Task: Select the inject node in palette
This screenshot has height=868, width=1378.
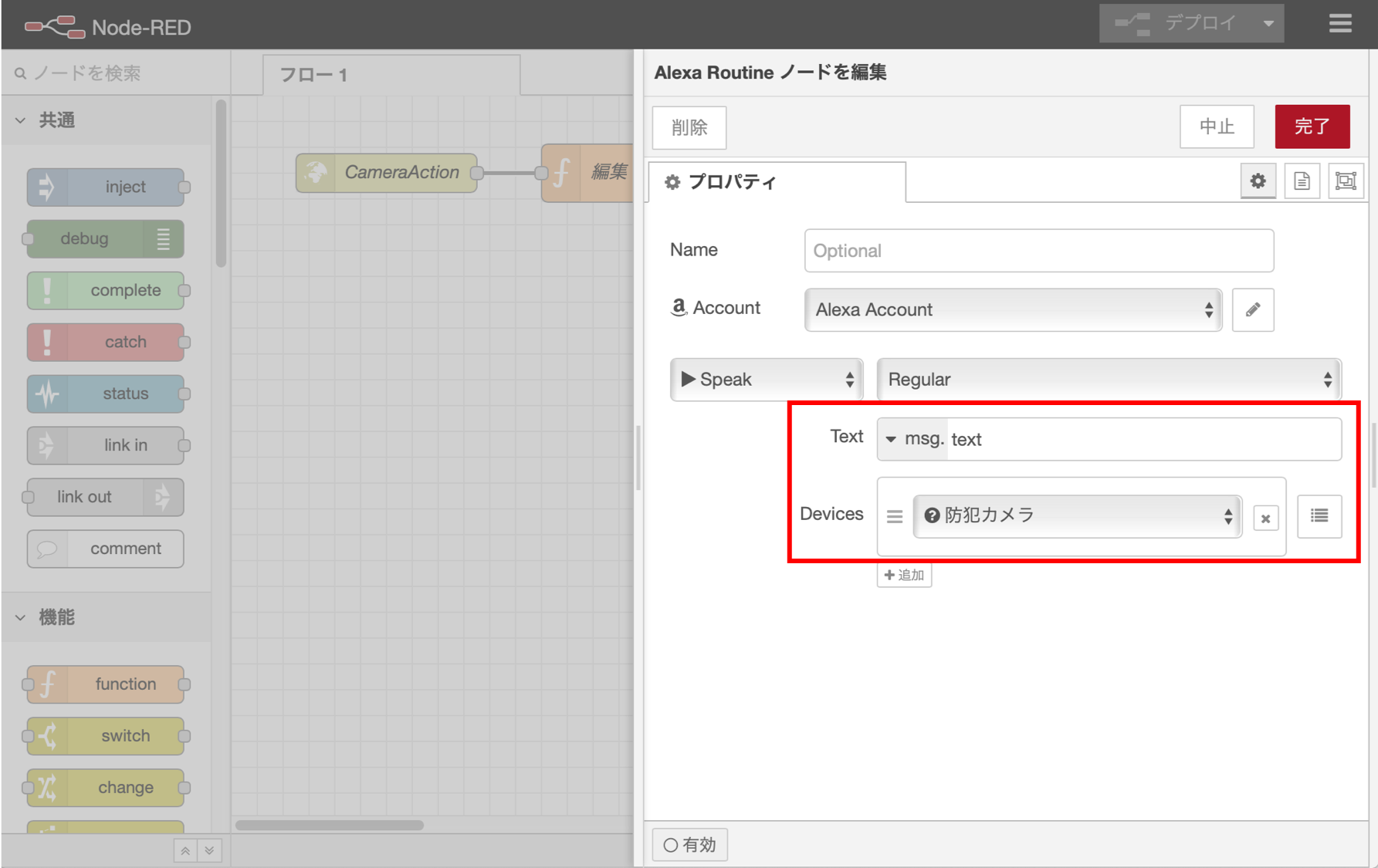Action: click(x=106, y=187)
